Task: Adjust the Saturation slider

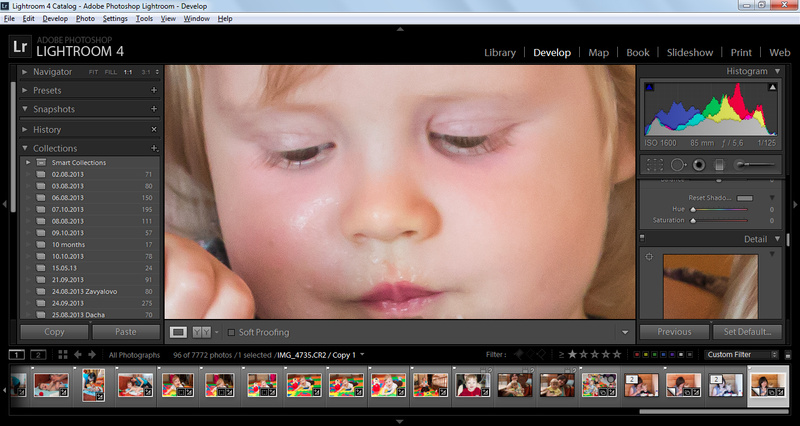Action: pyautogui.click(x=693, y=220)
